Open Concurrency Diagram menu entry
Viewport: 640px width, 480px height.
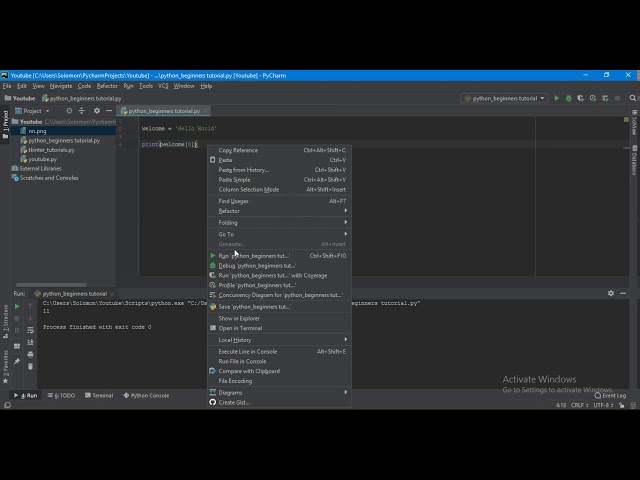click(280, 295)
